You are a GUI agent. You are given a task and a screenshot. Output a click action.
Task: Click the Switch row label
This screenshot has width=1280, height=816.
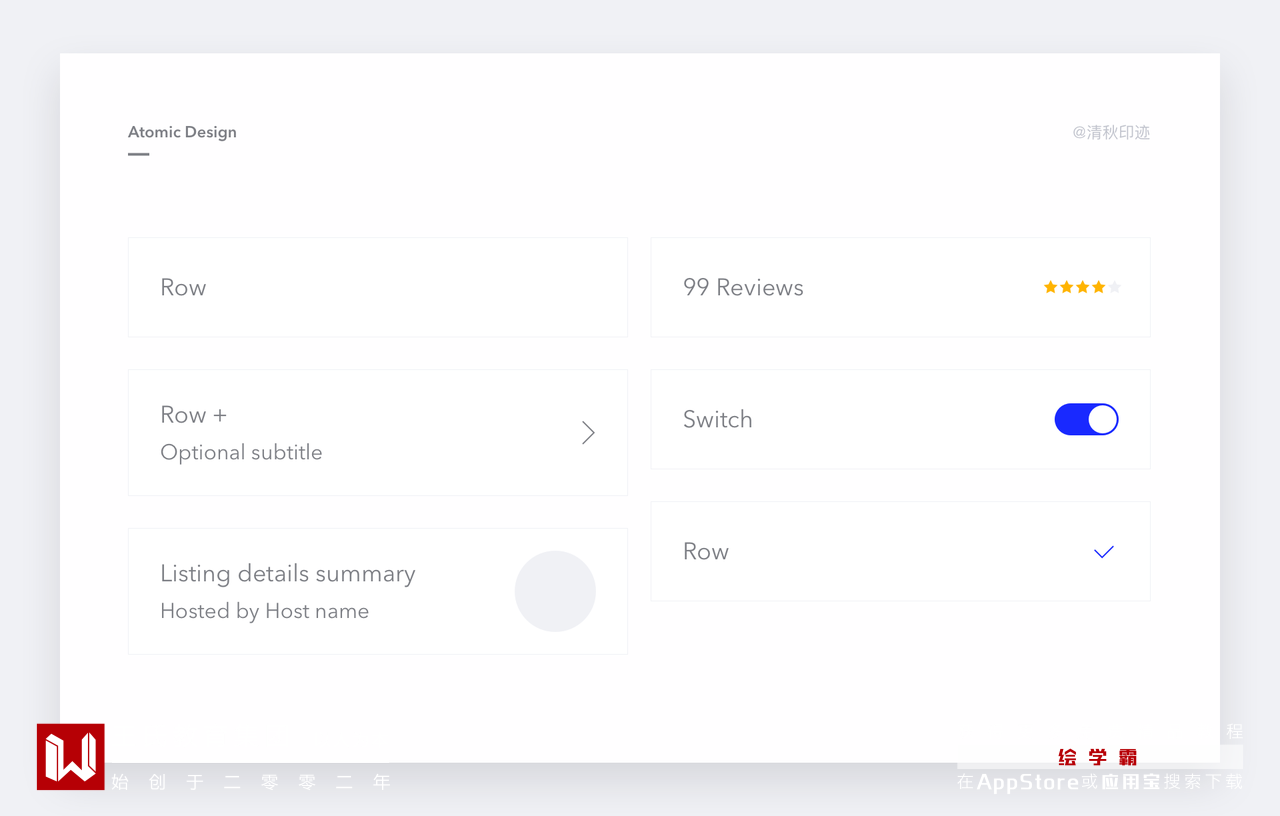click(717, 420)
